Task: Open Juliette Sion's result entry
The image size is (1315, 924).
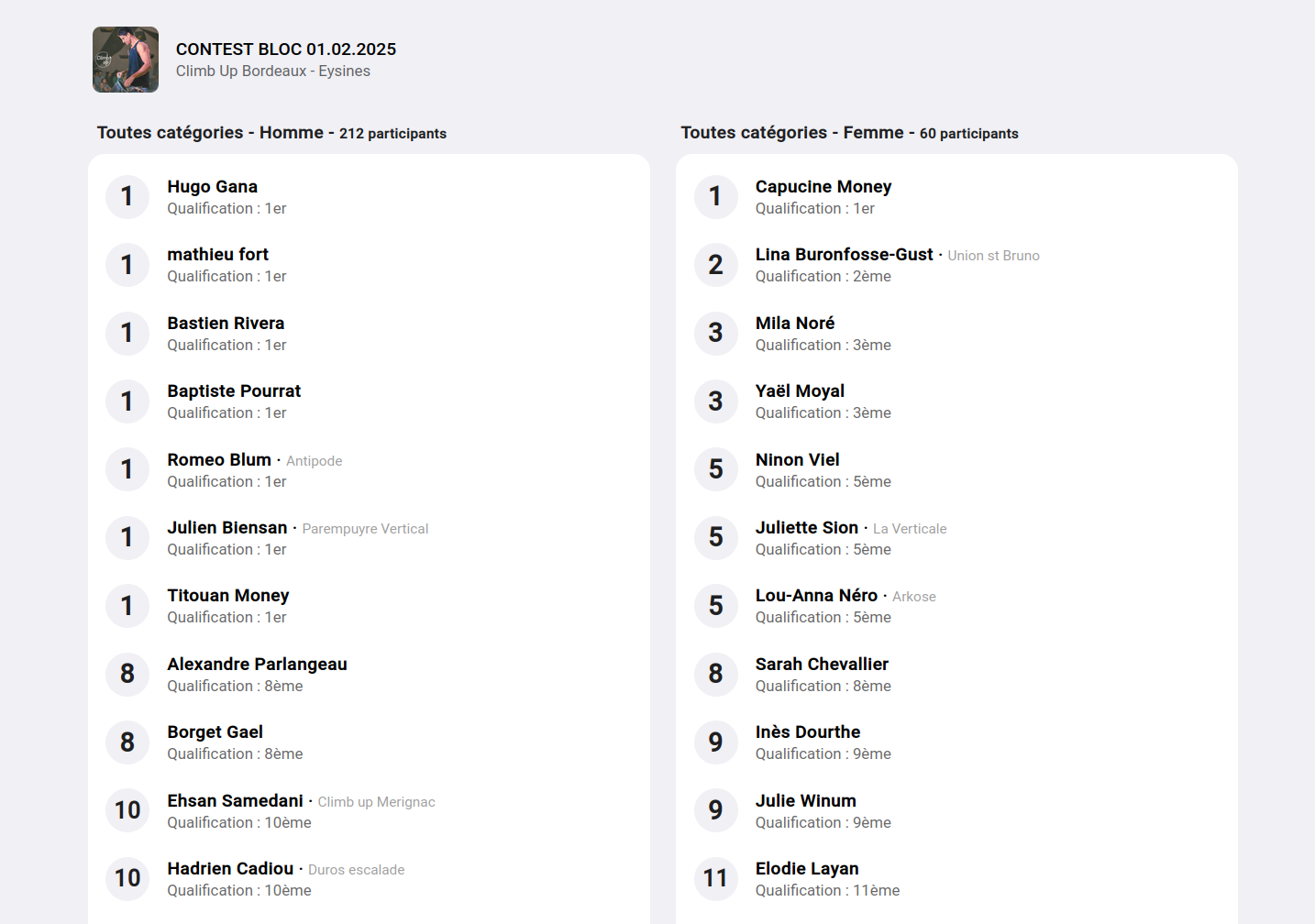Action: coord(806,528)
